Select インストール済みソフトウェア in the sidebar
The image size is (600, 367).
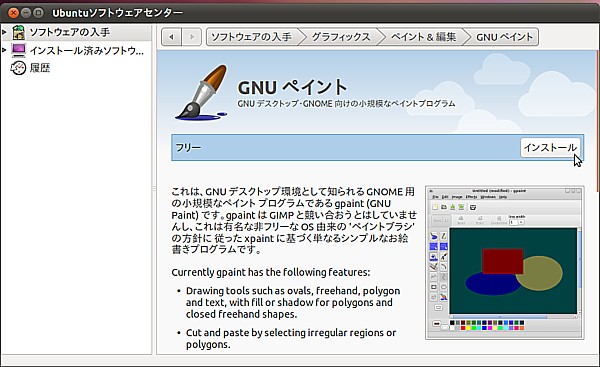coord(87,51)
